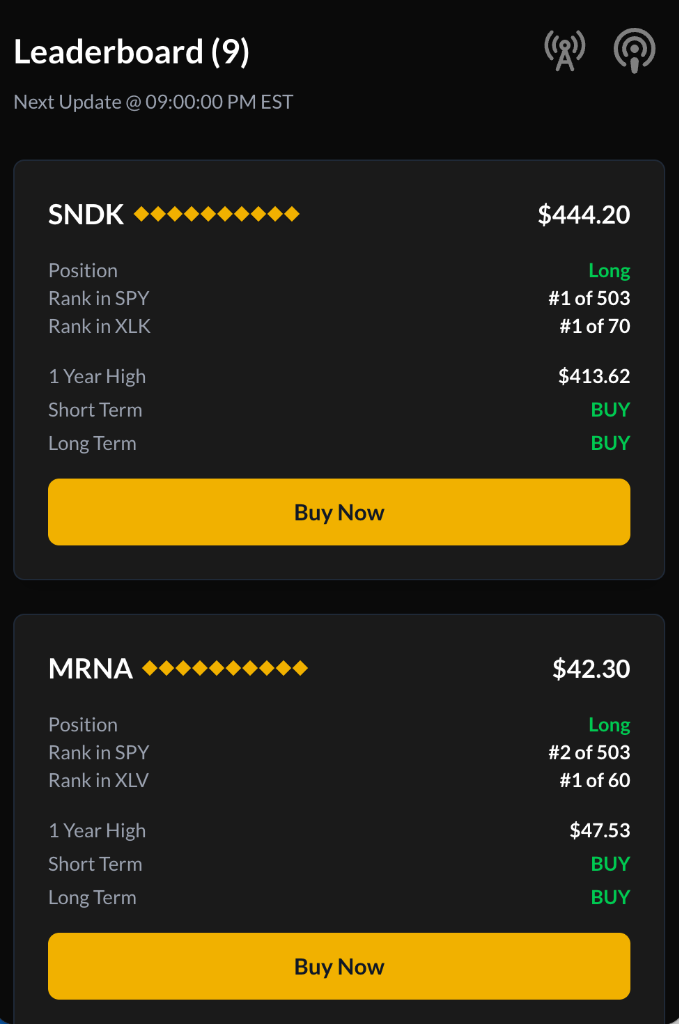679x1024 pixels.
Task: Select the SNDK ticker symbol
Action: click(x=85, y=213)
